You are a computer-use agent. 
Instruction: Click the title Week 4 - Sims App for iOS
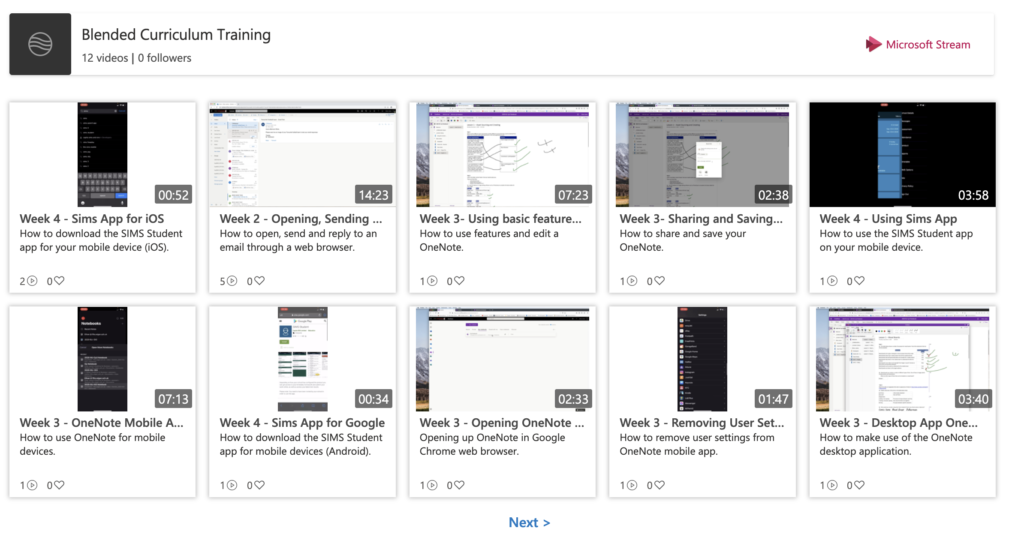click(91, 219)
